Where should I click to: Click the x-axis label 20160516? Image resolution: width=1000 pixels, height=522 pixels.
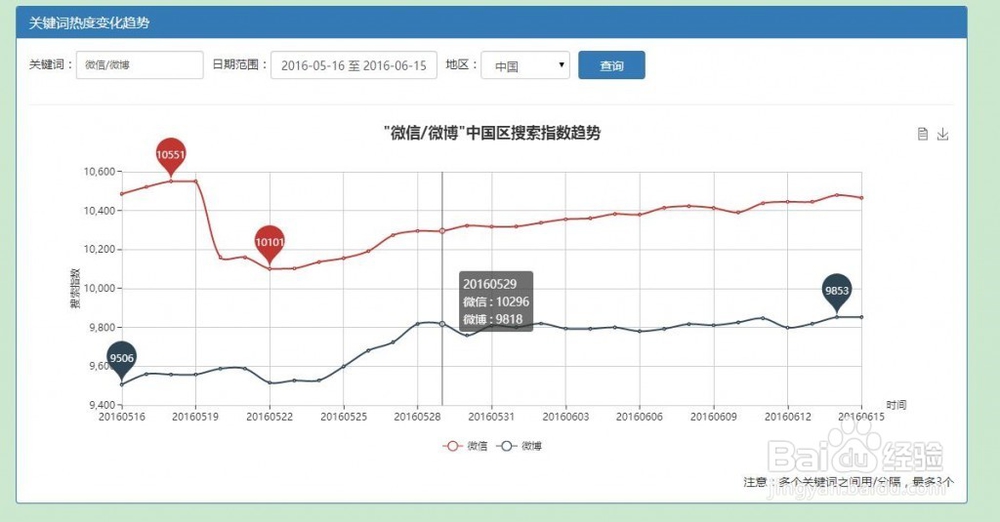coord(121,417)
